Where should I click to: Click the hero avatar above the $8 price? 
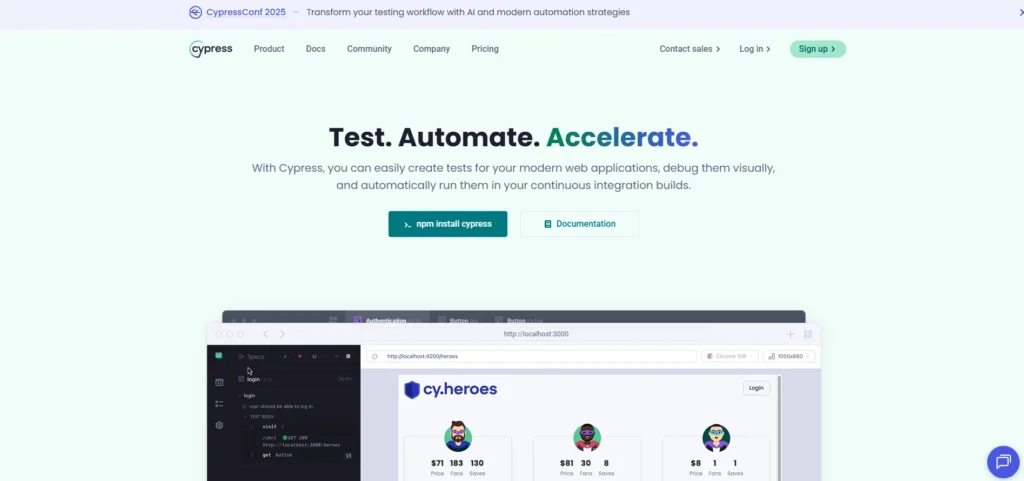(716, 437)
